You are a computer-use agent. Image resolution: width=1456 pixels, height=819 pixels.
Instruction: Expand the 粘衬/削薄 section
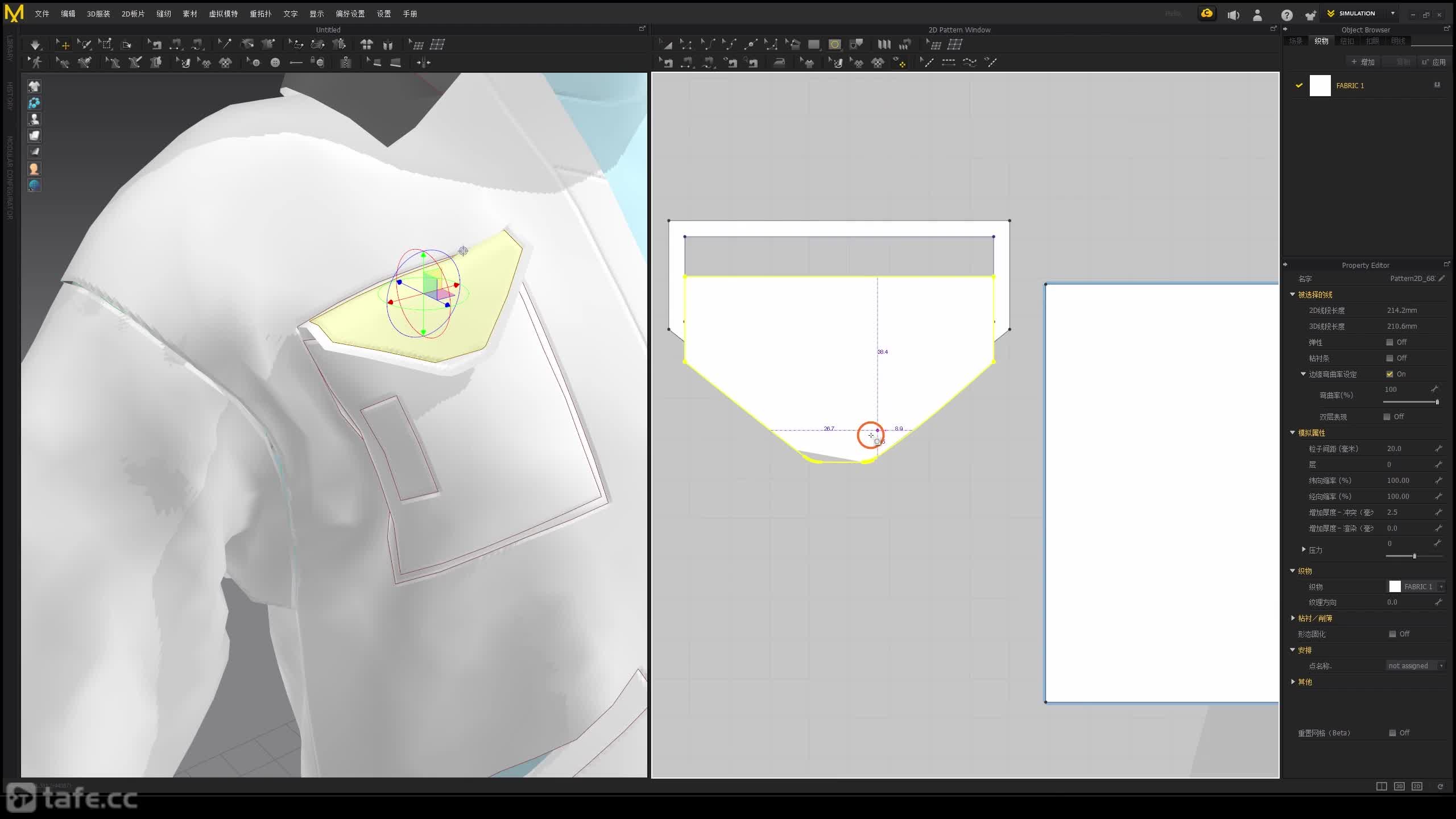(x=1293, y=618)
